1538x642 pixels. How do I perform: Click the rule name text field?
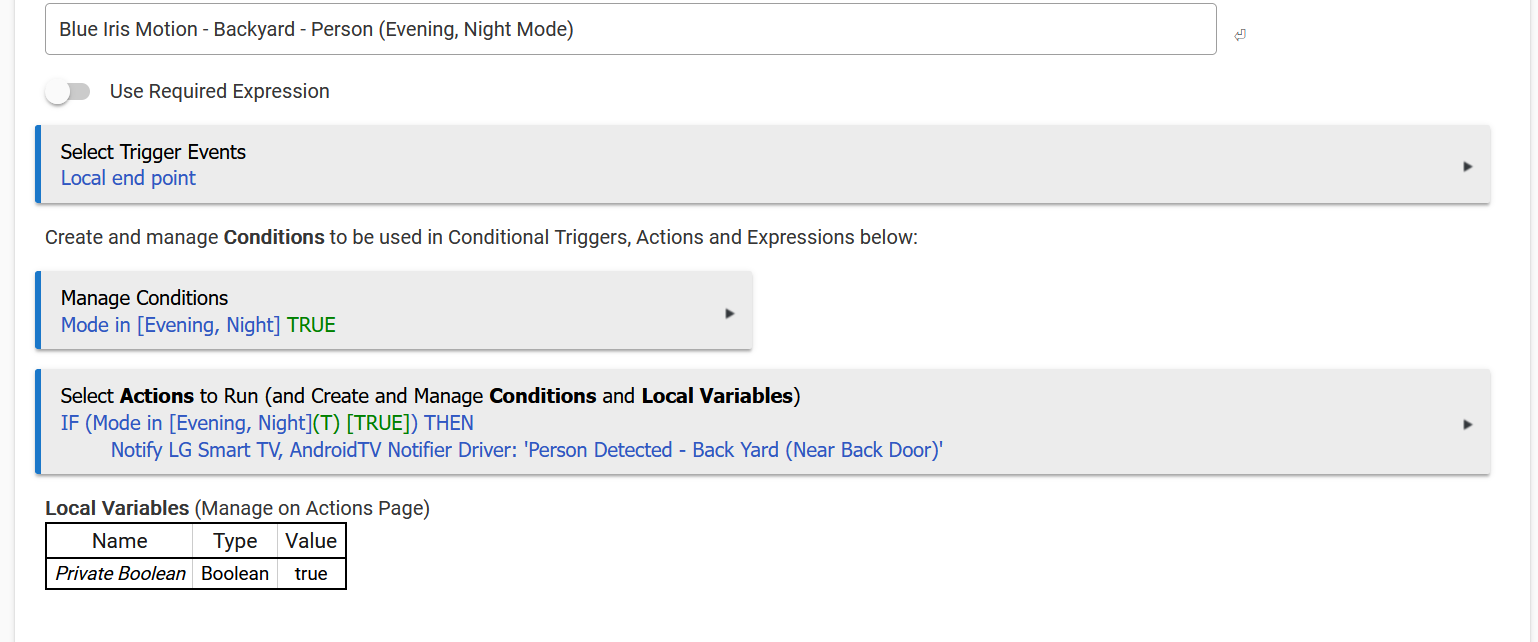point(630,29)
